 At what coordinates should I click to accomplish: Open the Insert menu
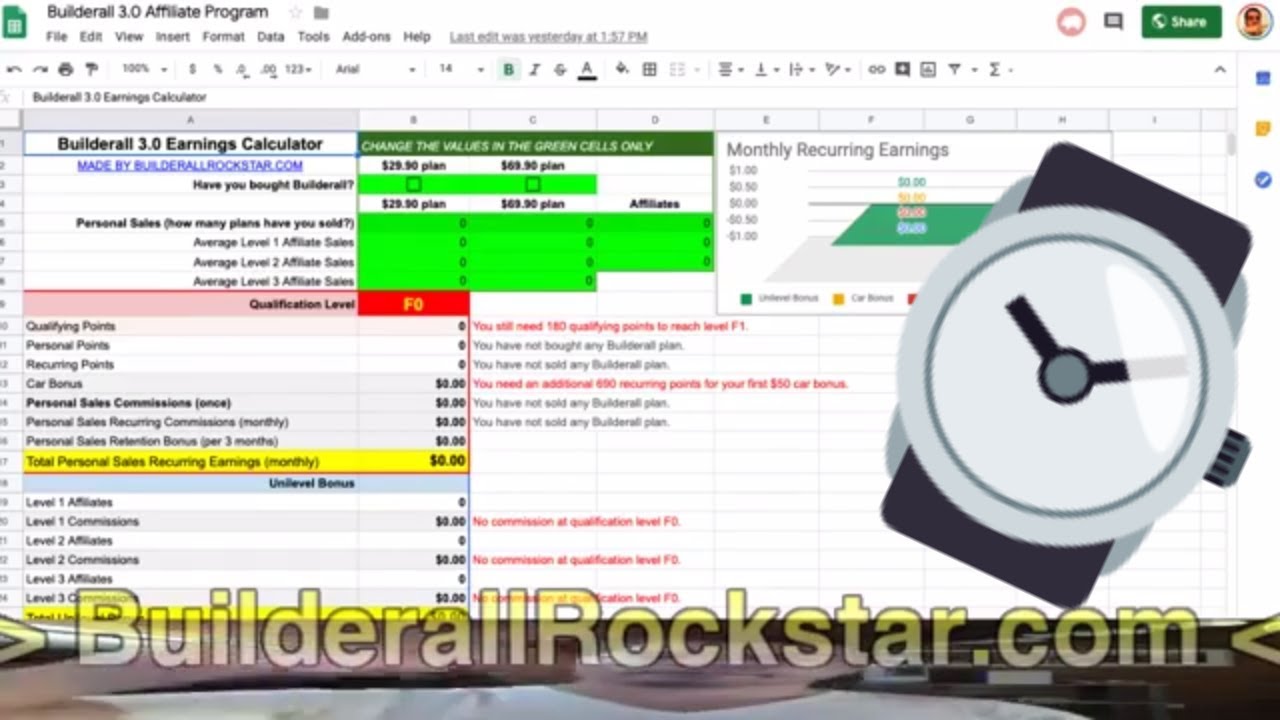click(172, 36)
